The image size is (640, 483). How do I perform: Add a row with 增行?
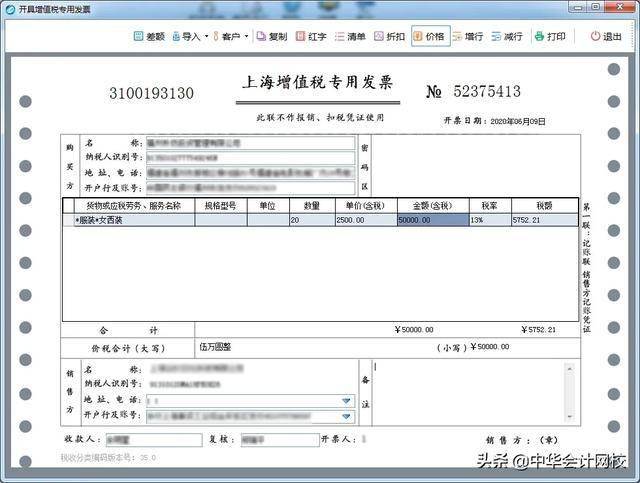pyautogui.click(x=468, y=36)
